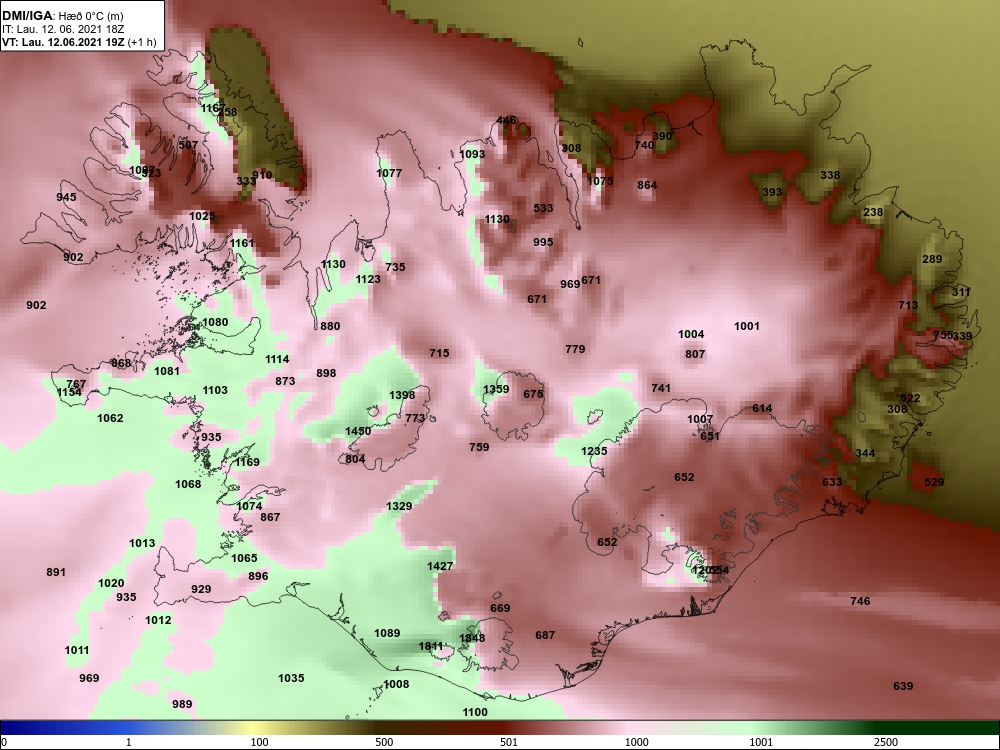Select map value 1013

[x=142, y=543]
